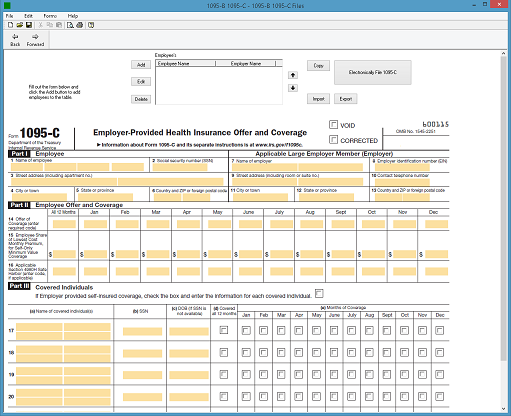The image size is (511, 416).
Task: Click employee City or town field
Action: (39, 197)
